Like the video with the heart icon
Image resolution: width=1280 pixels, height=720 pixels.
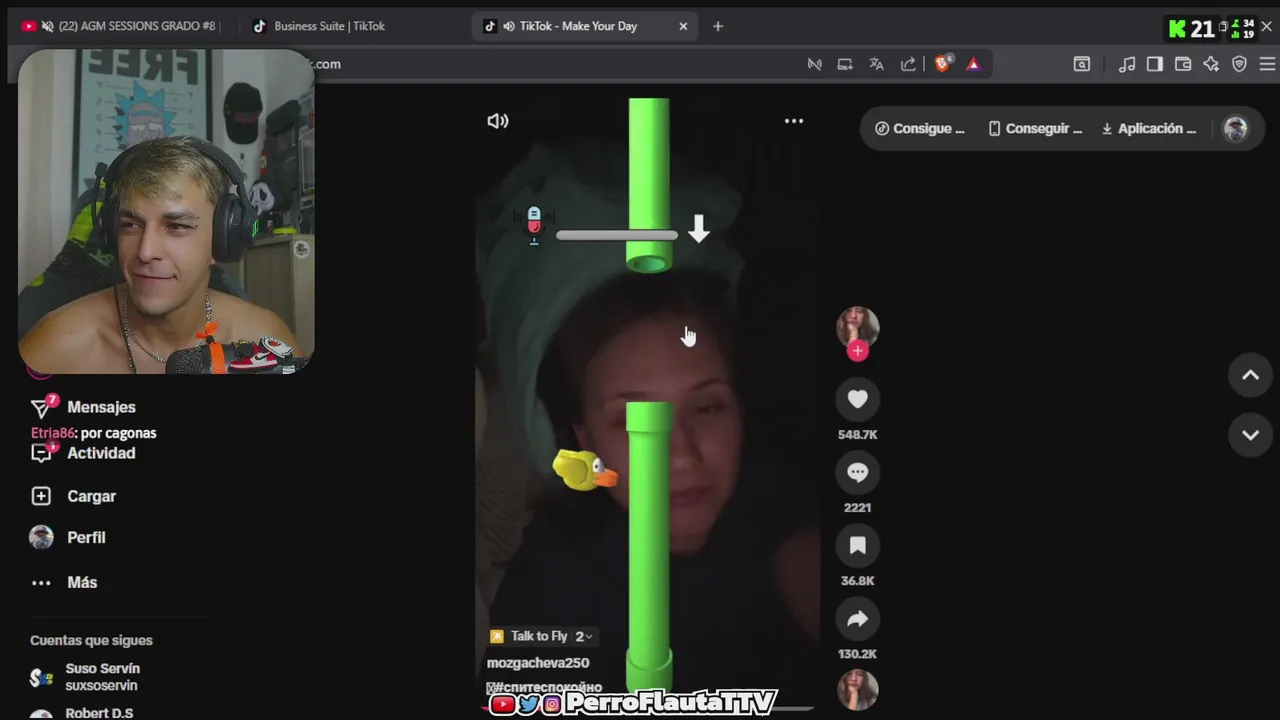857,399
